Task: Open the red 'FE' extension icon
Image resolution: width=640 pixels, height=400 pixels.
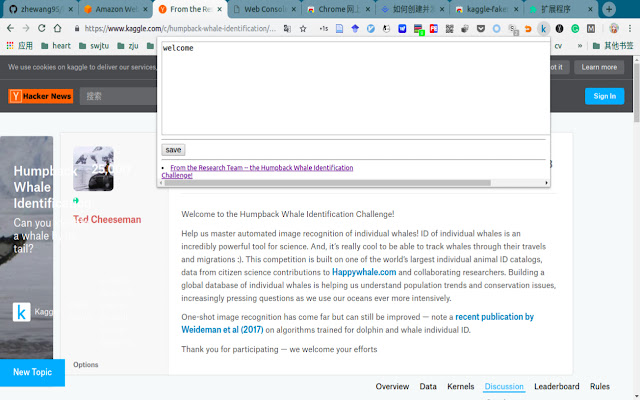Action: coord(433,29)
